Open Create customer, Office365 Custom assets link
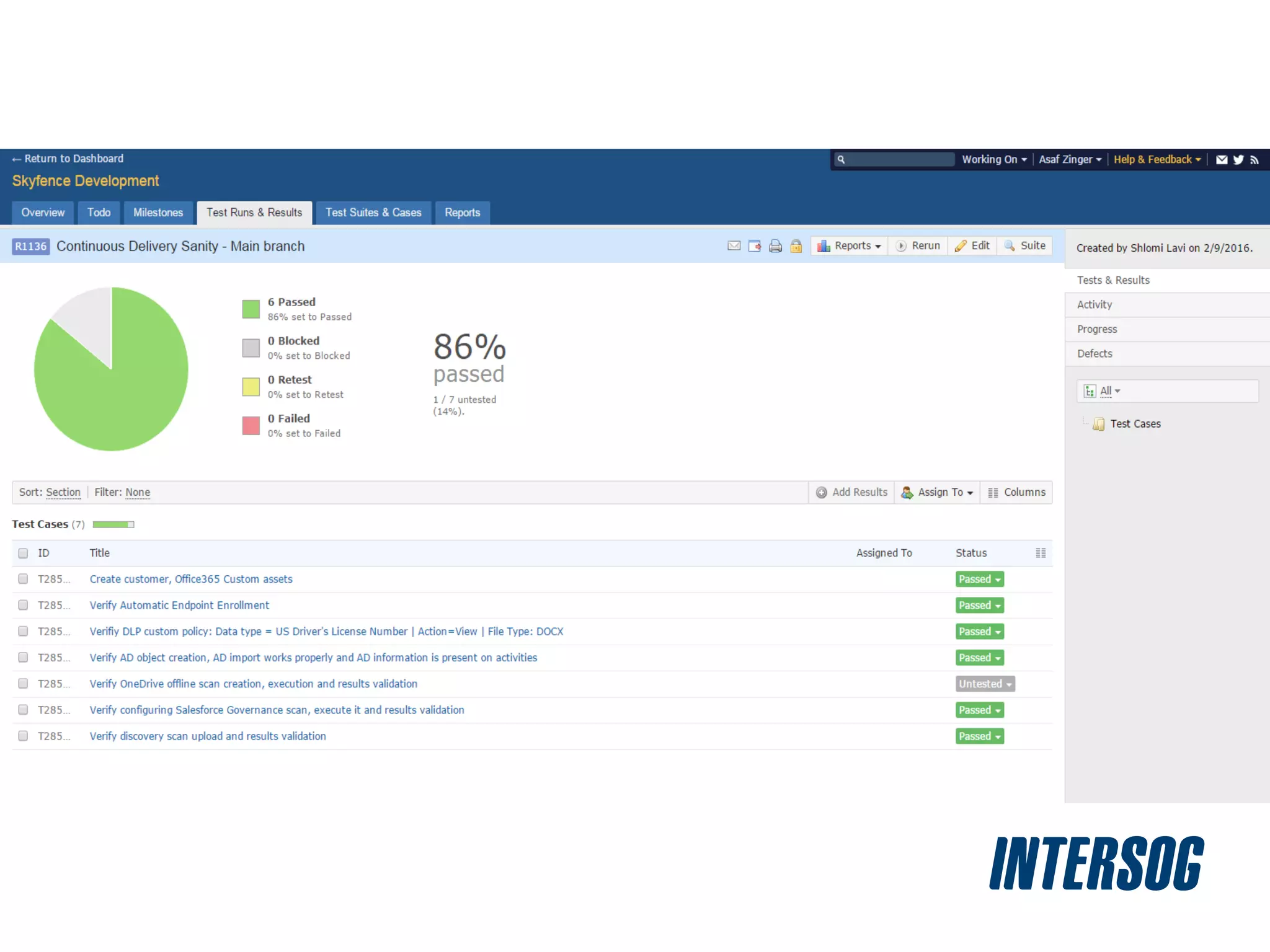Screen dimensions: 1270x952 pos(191,579)
